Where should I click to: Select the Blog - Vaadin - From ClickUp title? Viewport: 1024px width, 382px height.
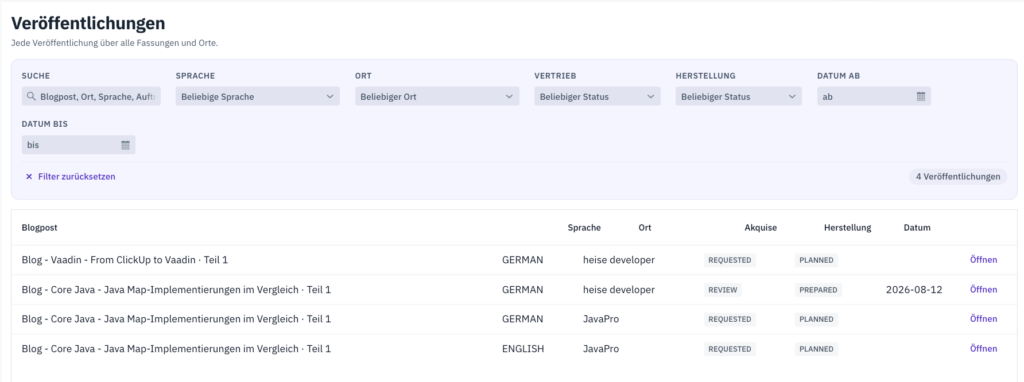pos(125,260)
